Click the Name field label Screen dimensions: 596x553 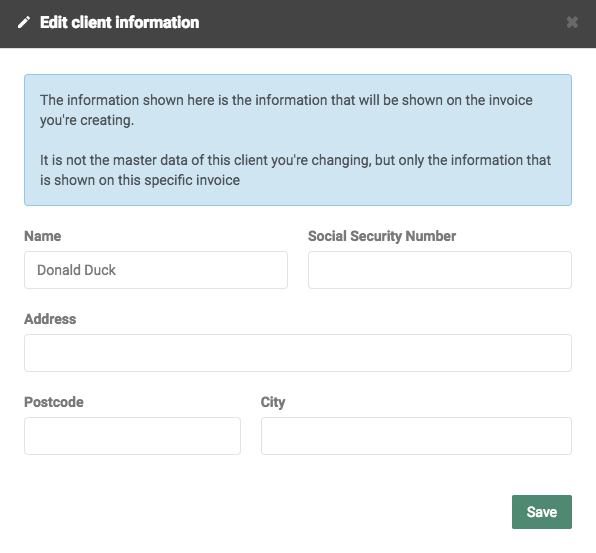click(x=43, y=236)
